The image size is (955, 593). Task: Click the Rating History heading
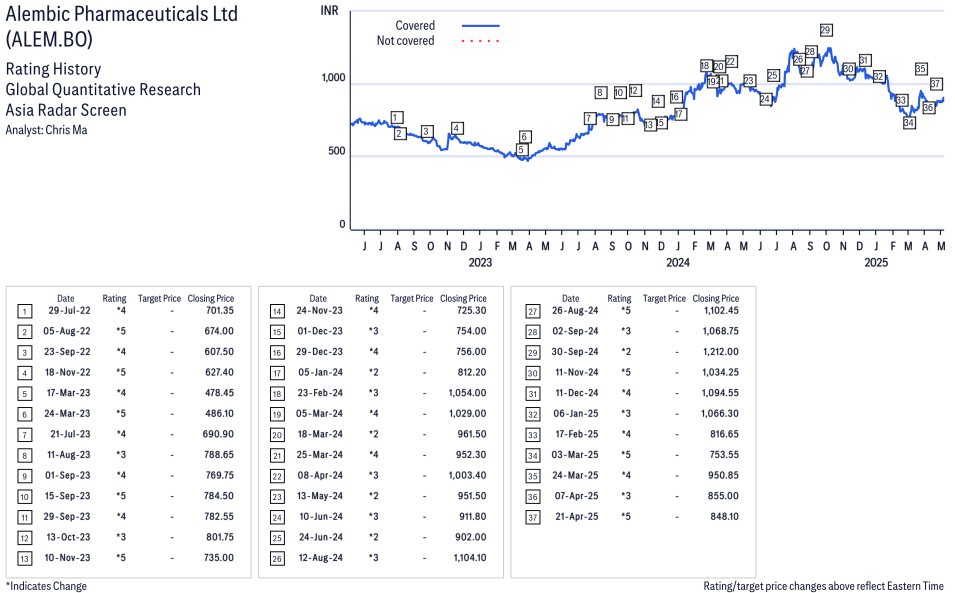(53, 69)
